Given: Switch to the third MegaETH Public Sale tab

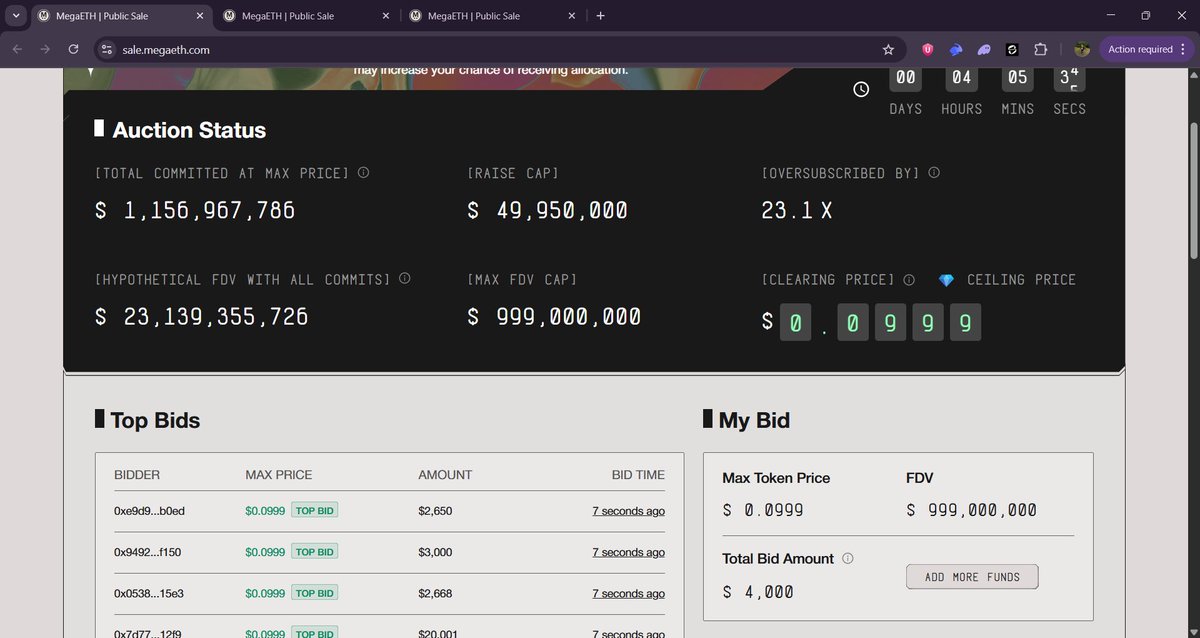Looking at the screenshot, I should [492, 16].
